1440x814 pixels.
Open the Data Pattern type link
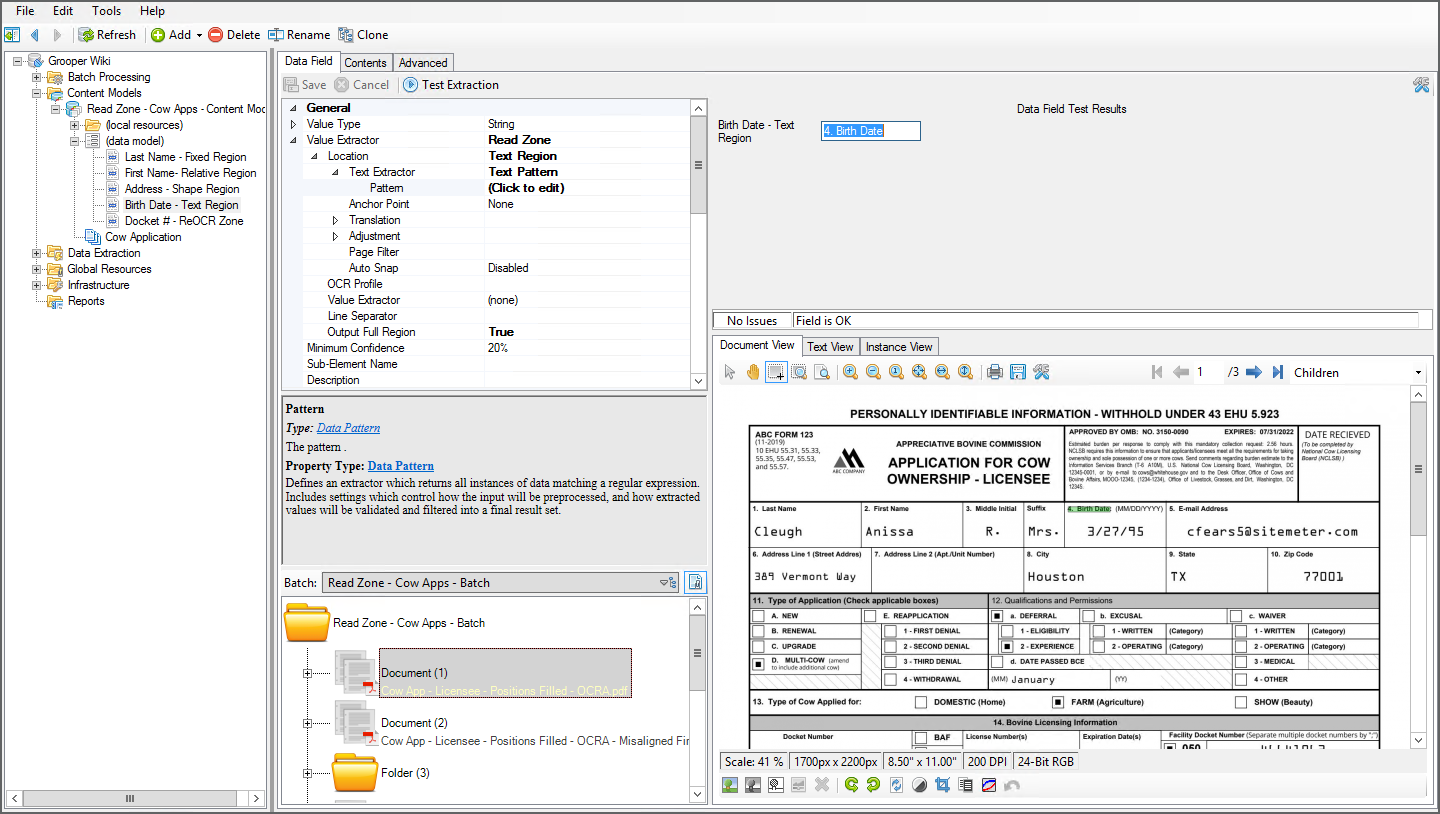[x=348, y=428]
